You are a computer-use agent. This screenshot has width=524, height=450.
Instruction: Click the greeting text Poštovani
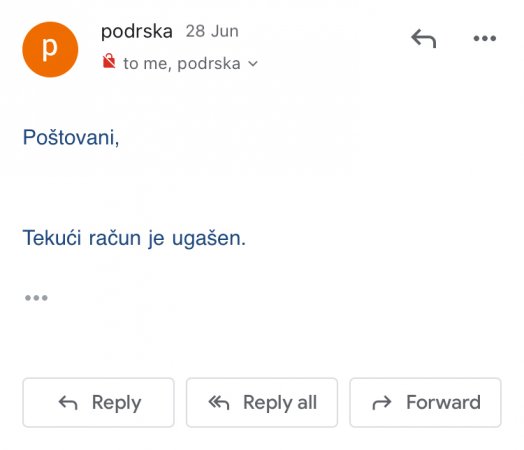pos(71,137)
